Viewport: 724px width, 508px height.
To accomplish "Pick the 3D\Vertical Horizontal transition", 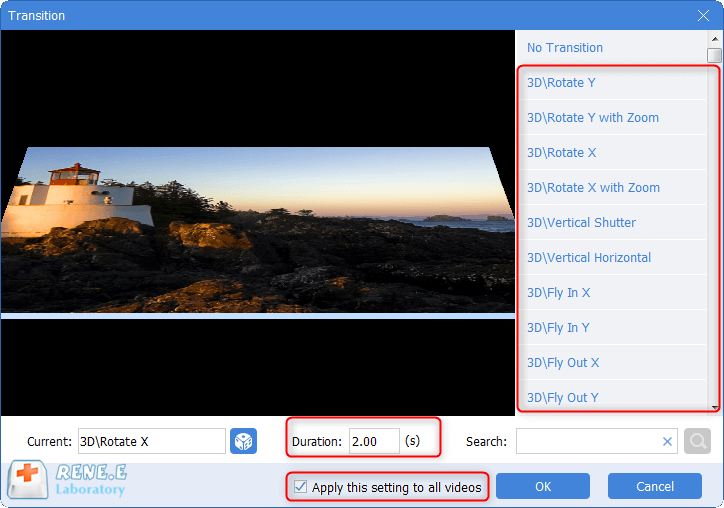I will 612,258.
